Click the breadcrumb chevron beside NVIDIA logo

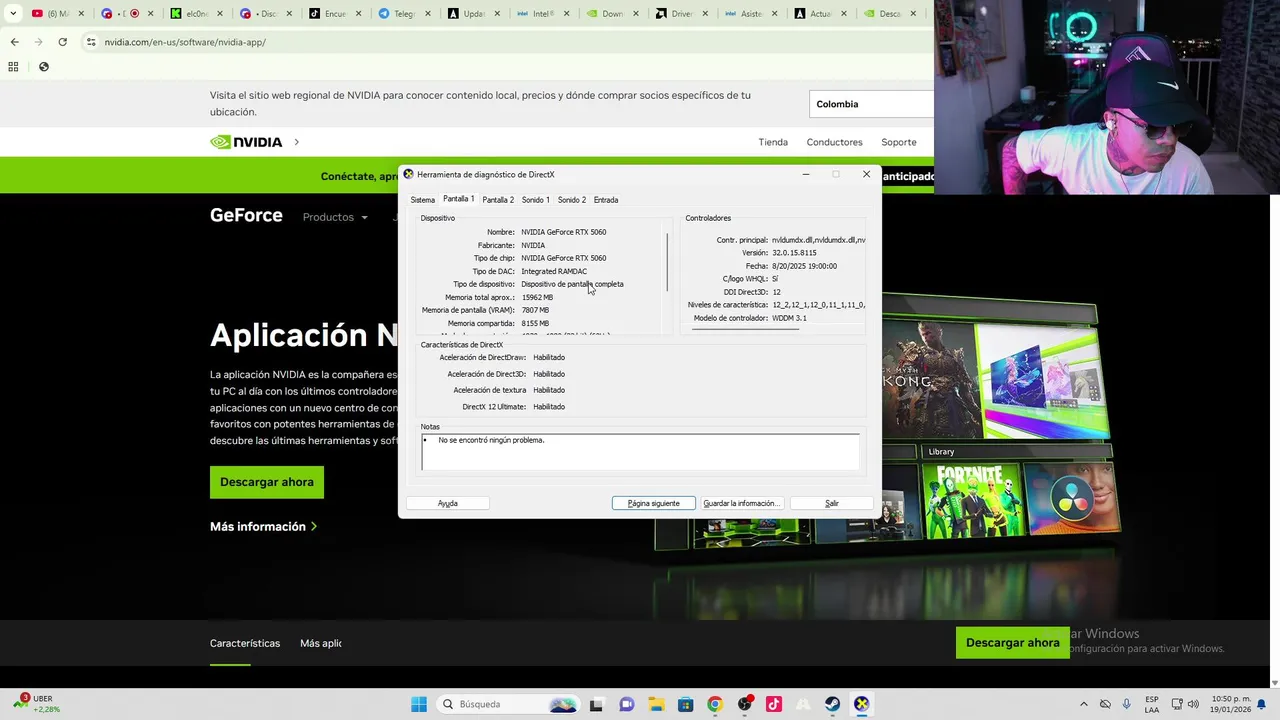297,142
